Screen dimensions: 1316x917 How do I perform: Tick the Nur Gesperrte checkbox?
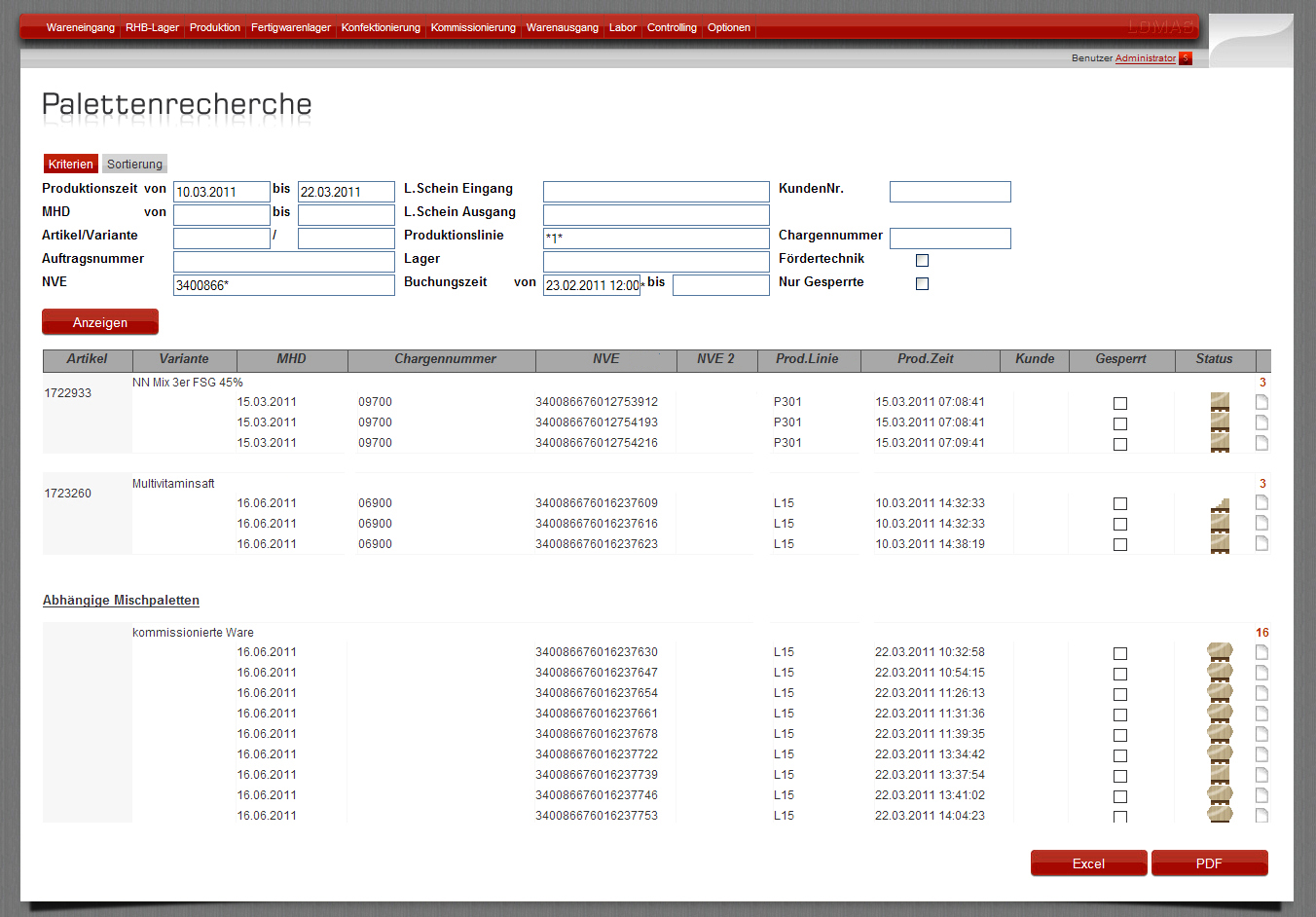pos(922,283)
